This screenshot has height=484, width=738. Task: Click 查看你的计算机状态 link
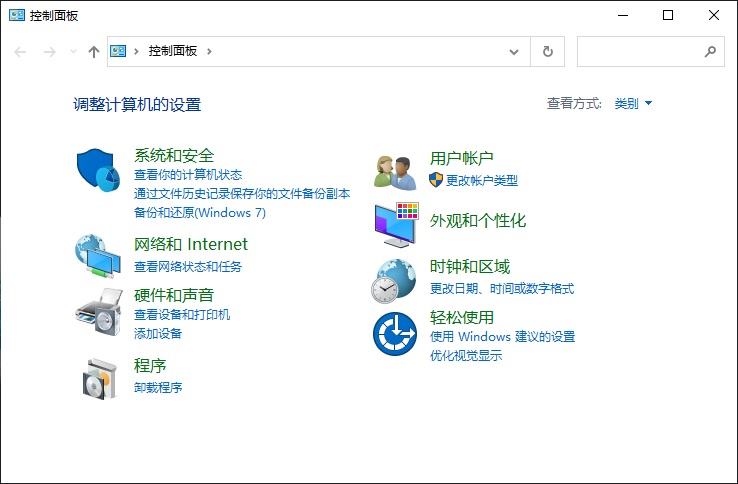[188, 175]
